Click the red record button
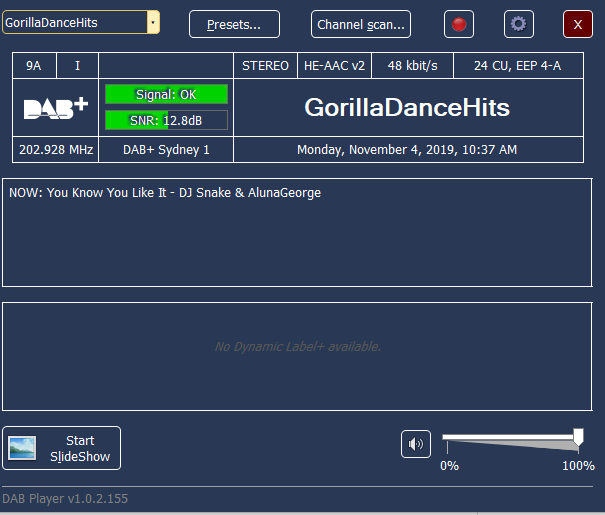This screenshot has height=515, width=605. click(x=459, y=24)
